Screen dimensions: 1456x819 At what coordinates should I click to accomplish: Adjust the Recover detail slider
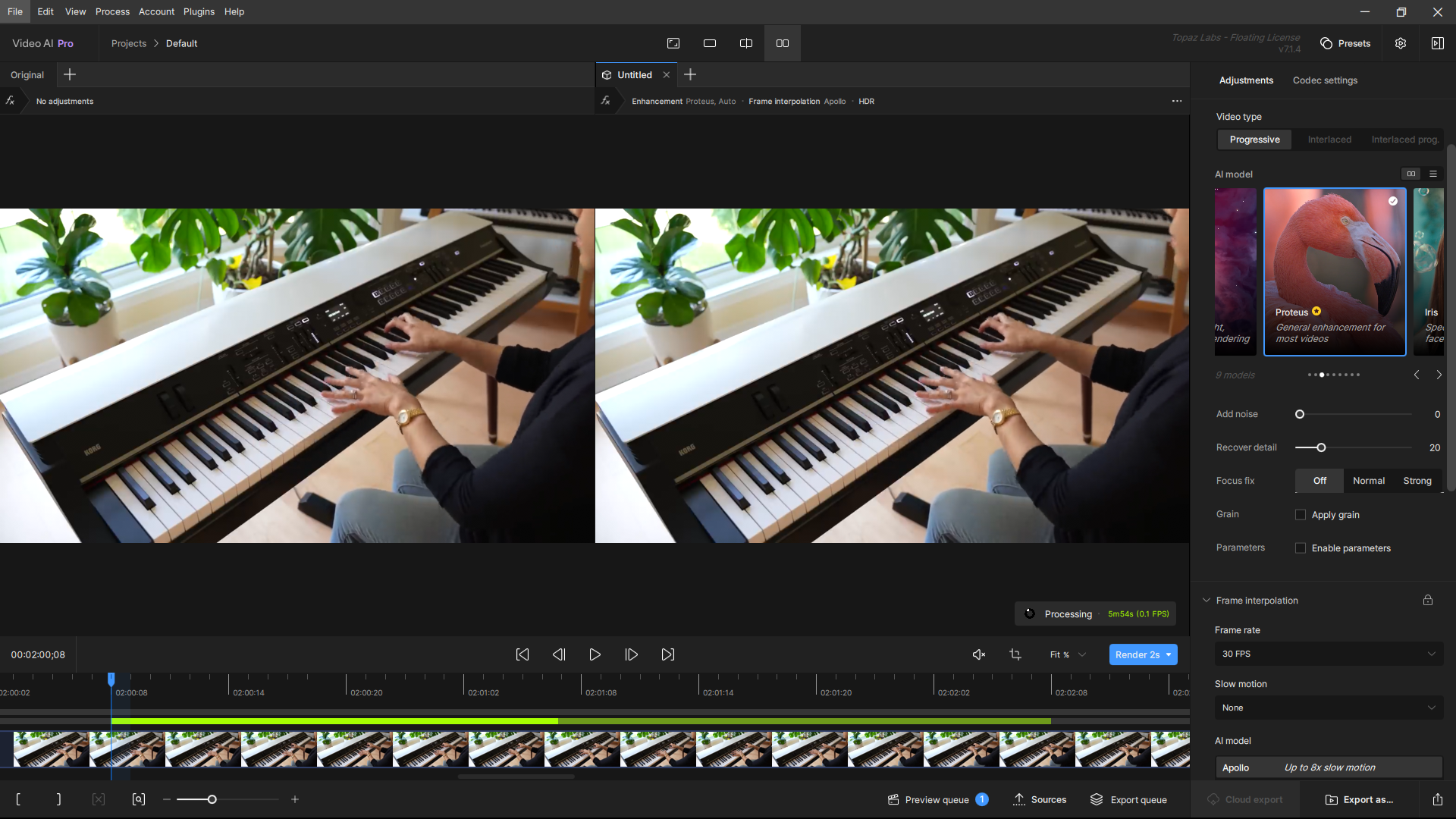tap(1321, 447)
